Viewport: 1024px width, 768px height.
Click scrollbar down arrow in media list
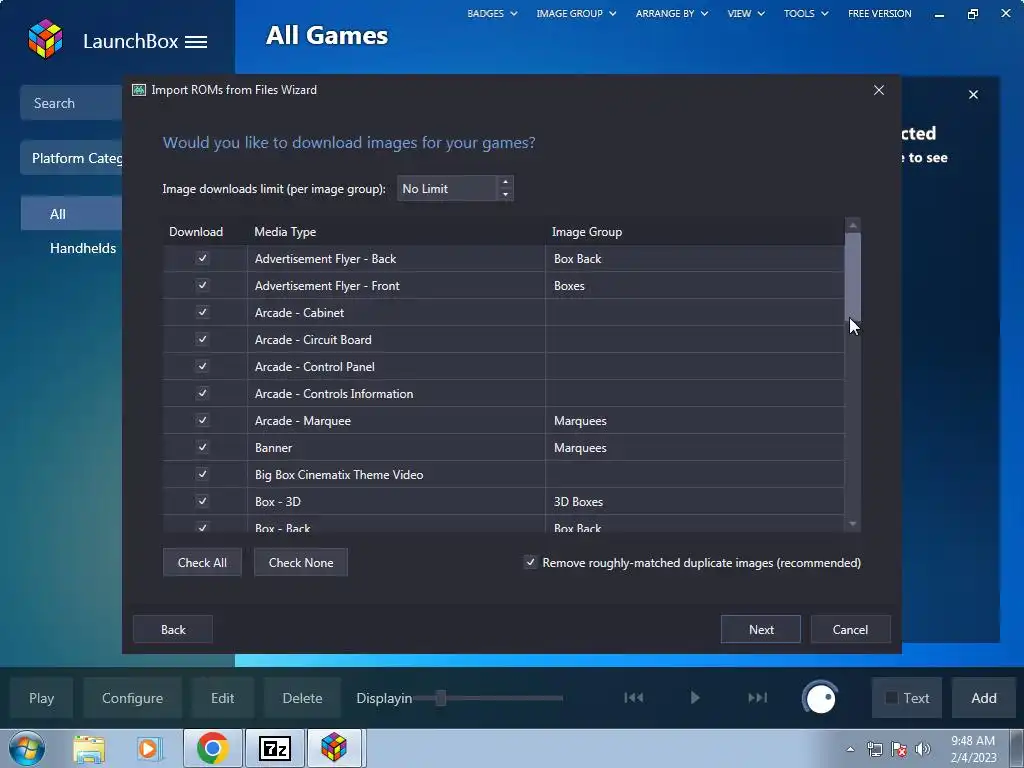[x=852, y=524]
